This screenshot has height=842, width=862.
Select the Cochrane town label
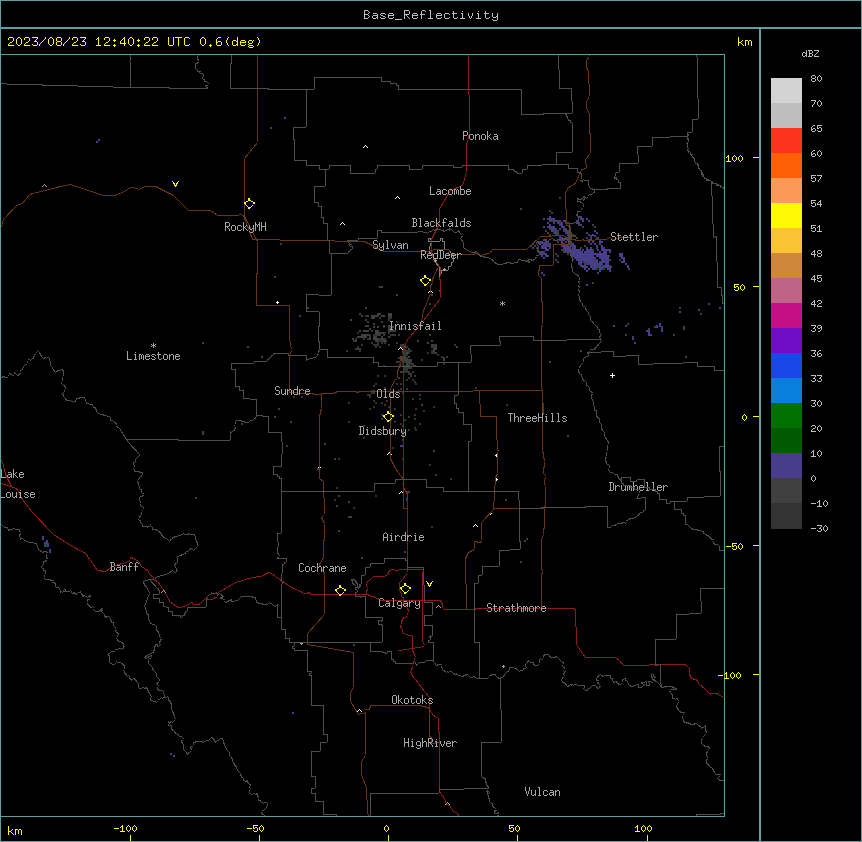pos(322,568)
